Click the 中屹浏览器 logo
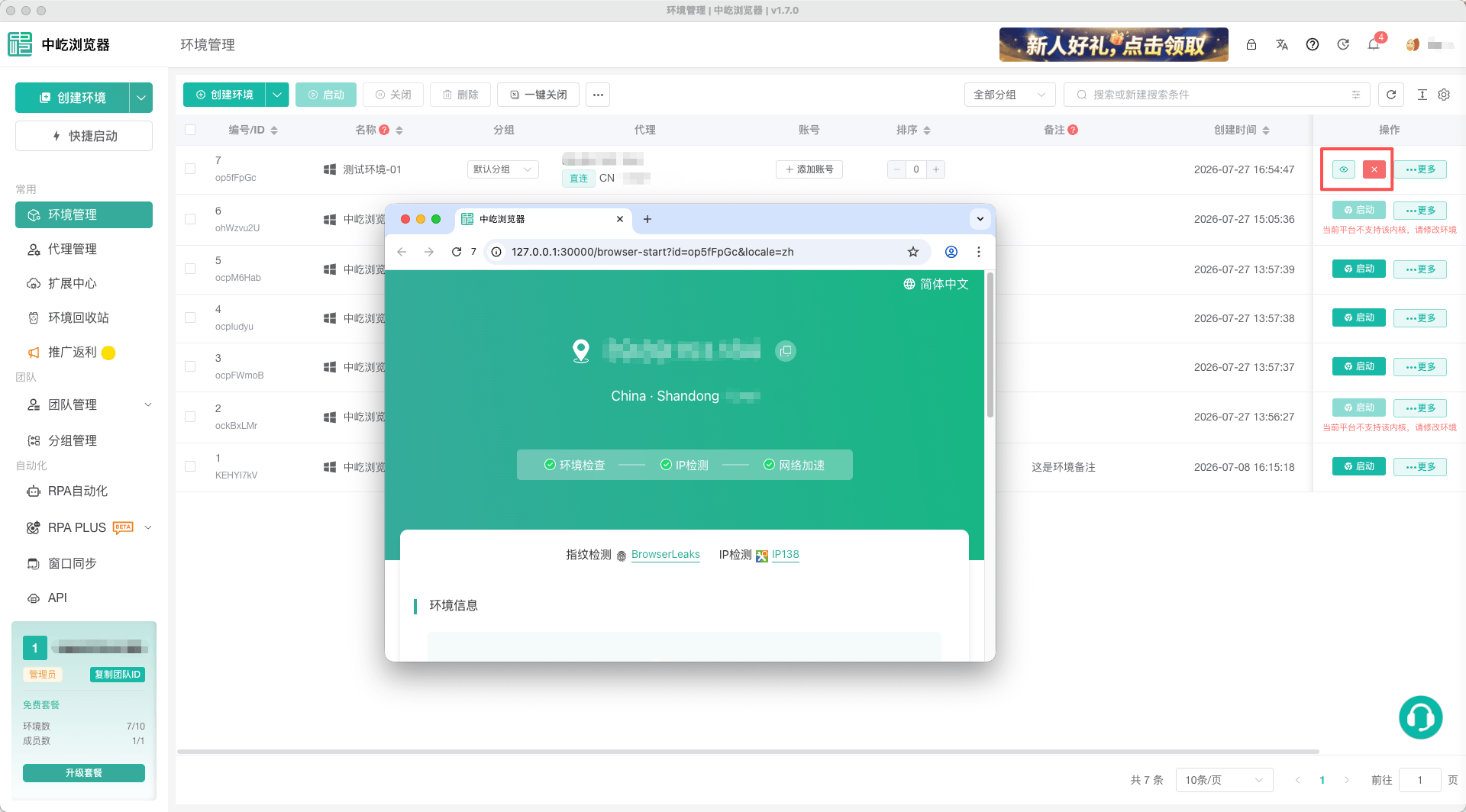Viewport: 1466px width, 812px height. (x=58, y=44)
